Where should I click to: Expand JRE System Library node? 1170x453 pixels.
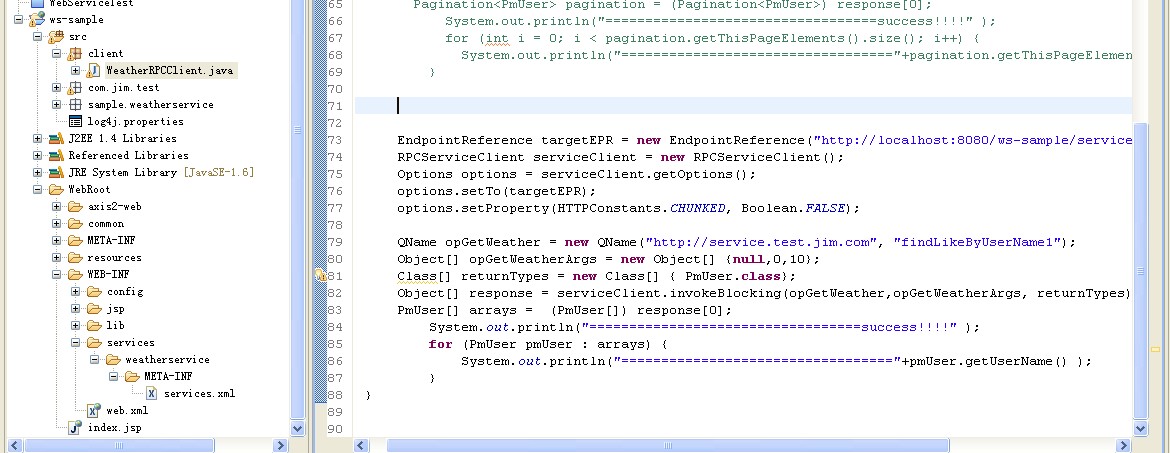click(x=37, y=172)
